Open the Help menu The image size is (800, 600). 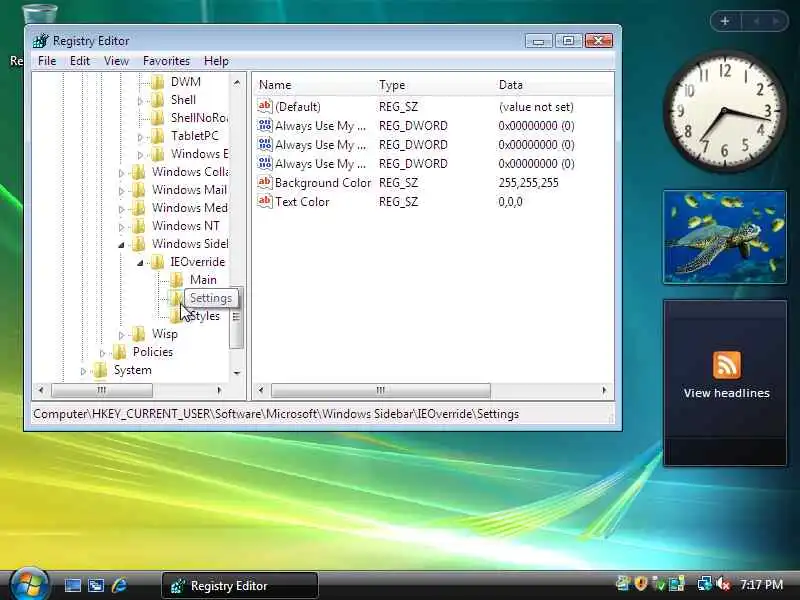(216, 61)
